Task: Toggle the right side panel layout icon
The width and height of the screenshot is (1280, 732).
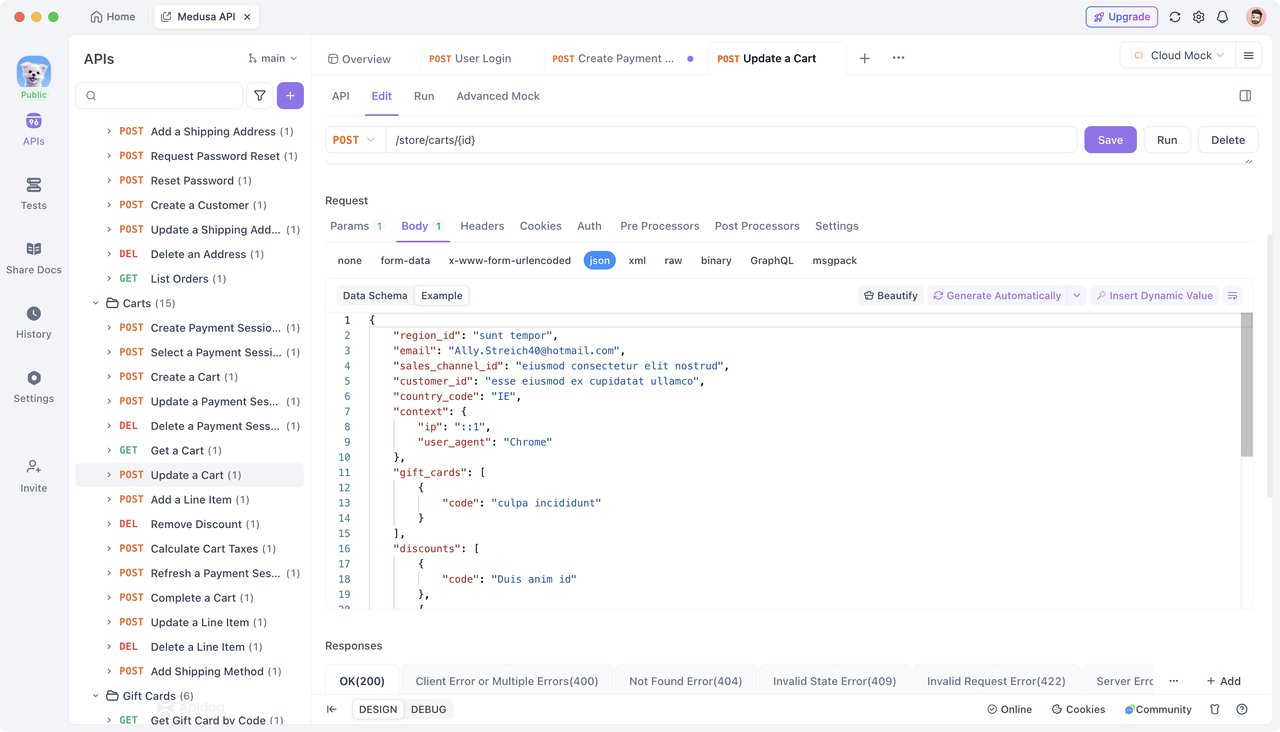Action: point(1245,96)
